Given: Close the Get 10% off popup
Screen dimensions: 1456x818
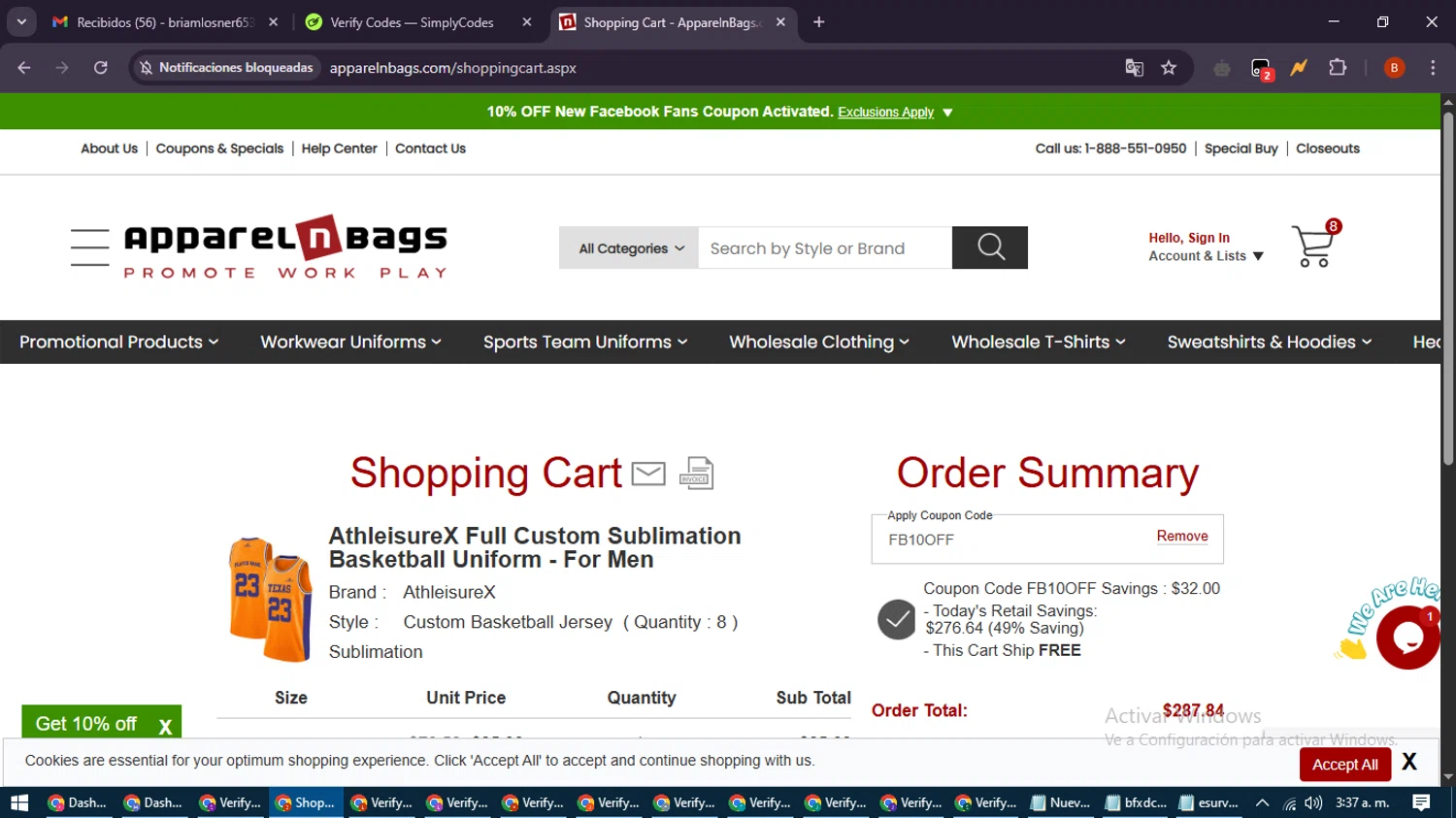Looking at the screenshot, I should point(165,726).
